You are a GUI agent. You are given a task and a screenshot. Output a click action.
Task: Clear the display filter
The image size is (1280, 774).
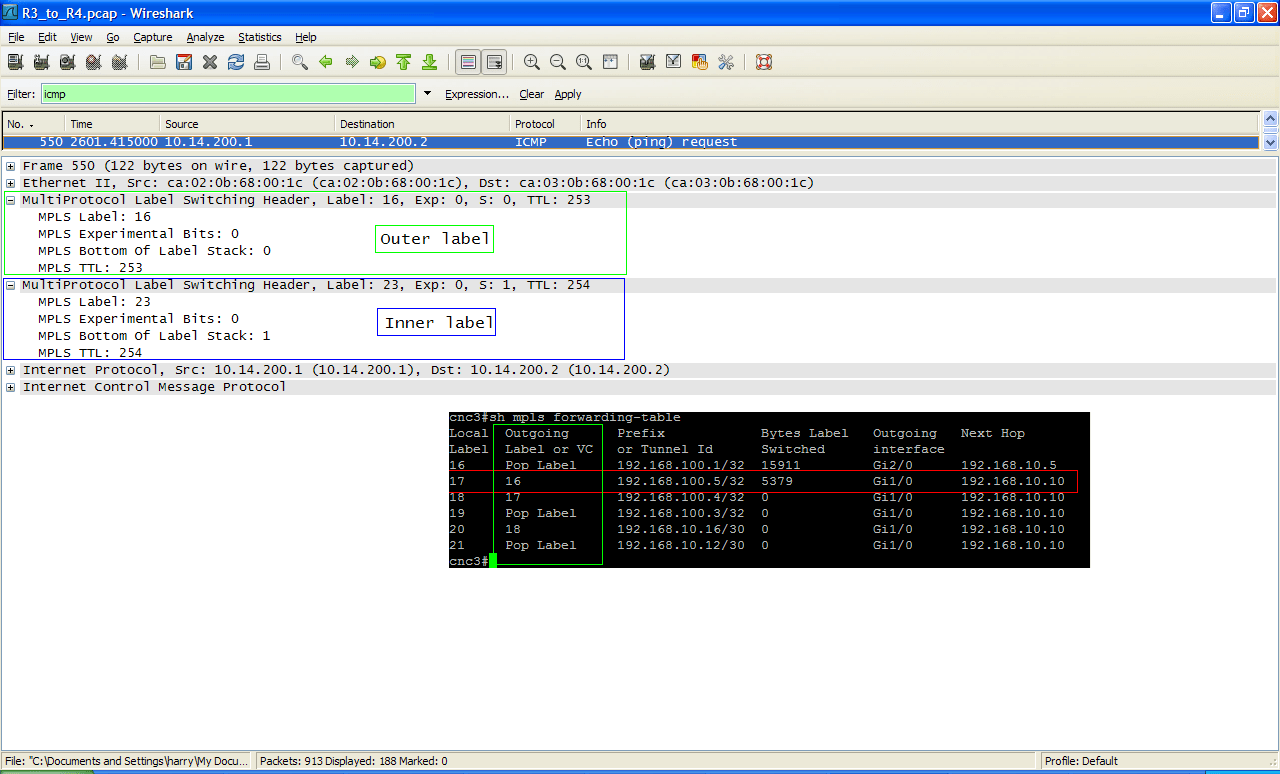[532, 94]
